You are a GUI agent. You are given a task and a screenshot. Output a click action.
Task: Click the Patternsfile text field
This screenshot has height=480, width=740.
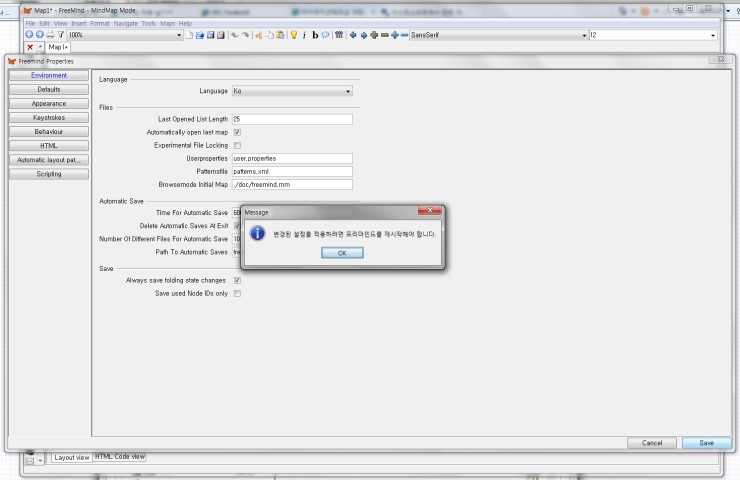(291, 171)
